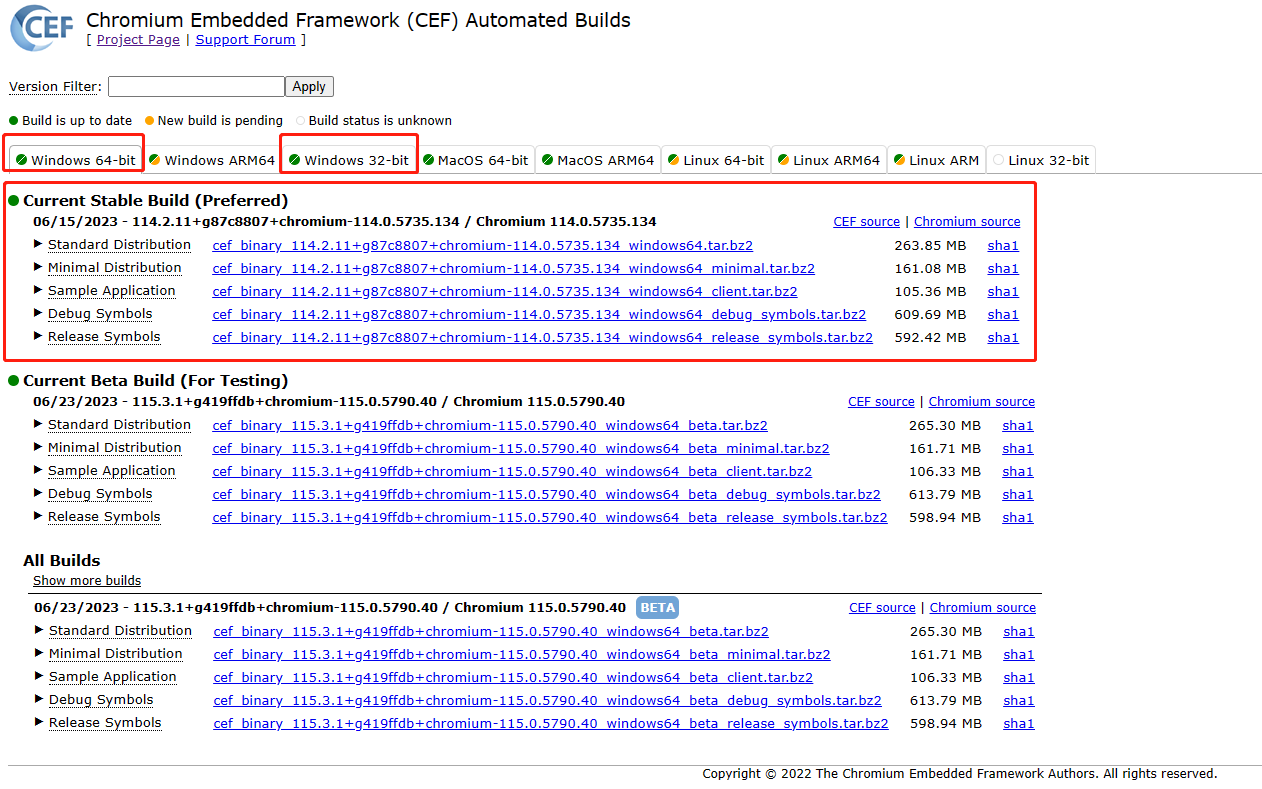The width and height of the screenshot is (1262, 789).
Task: Switch to the Linux ARM tab
Action: pos(936,160)
